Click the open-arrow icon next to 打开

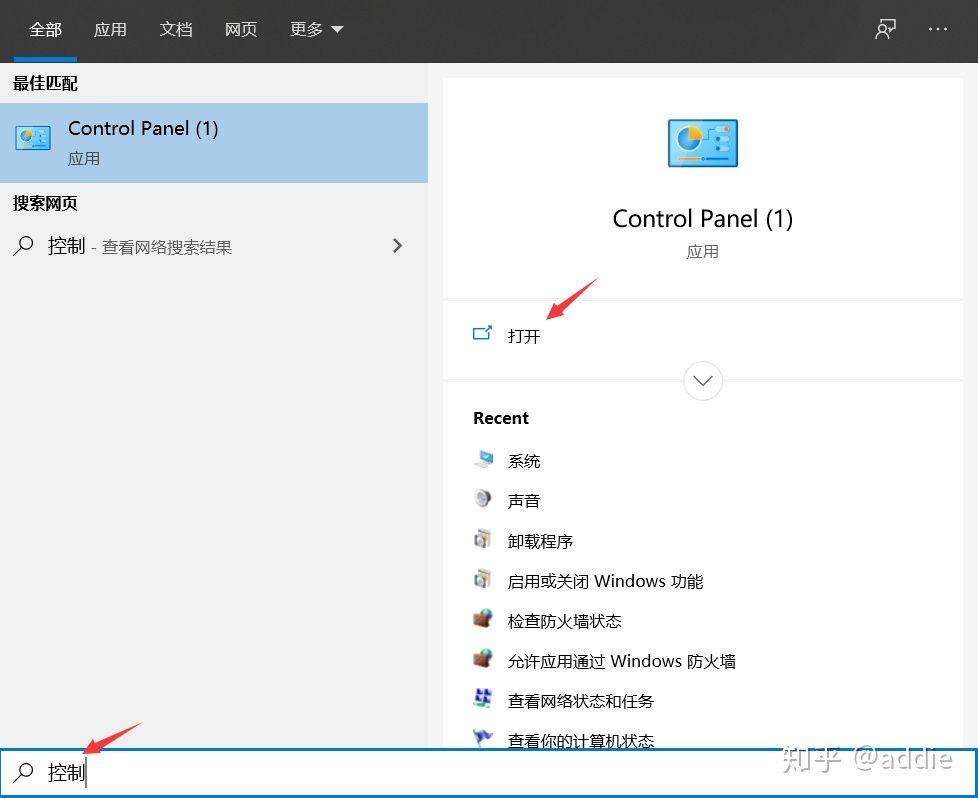(x=483, y=333)
